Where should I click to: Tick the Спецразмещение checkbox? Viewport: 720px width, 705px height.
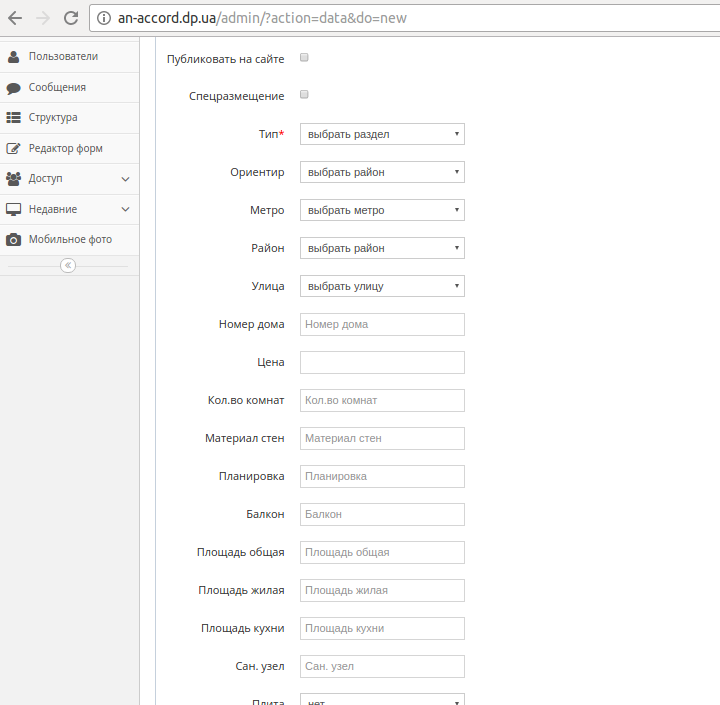pyautogui.click(x=304, y=95)
